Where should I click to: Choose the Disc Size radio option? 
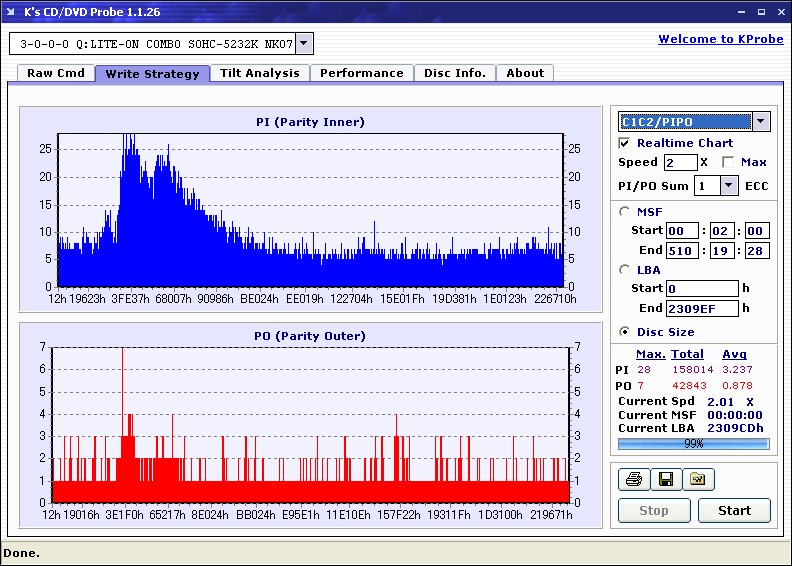625,332
